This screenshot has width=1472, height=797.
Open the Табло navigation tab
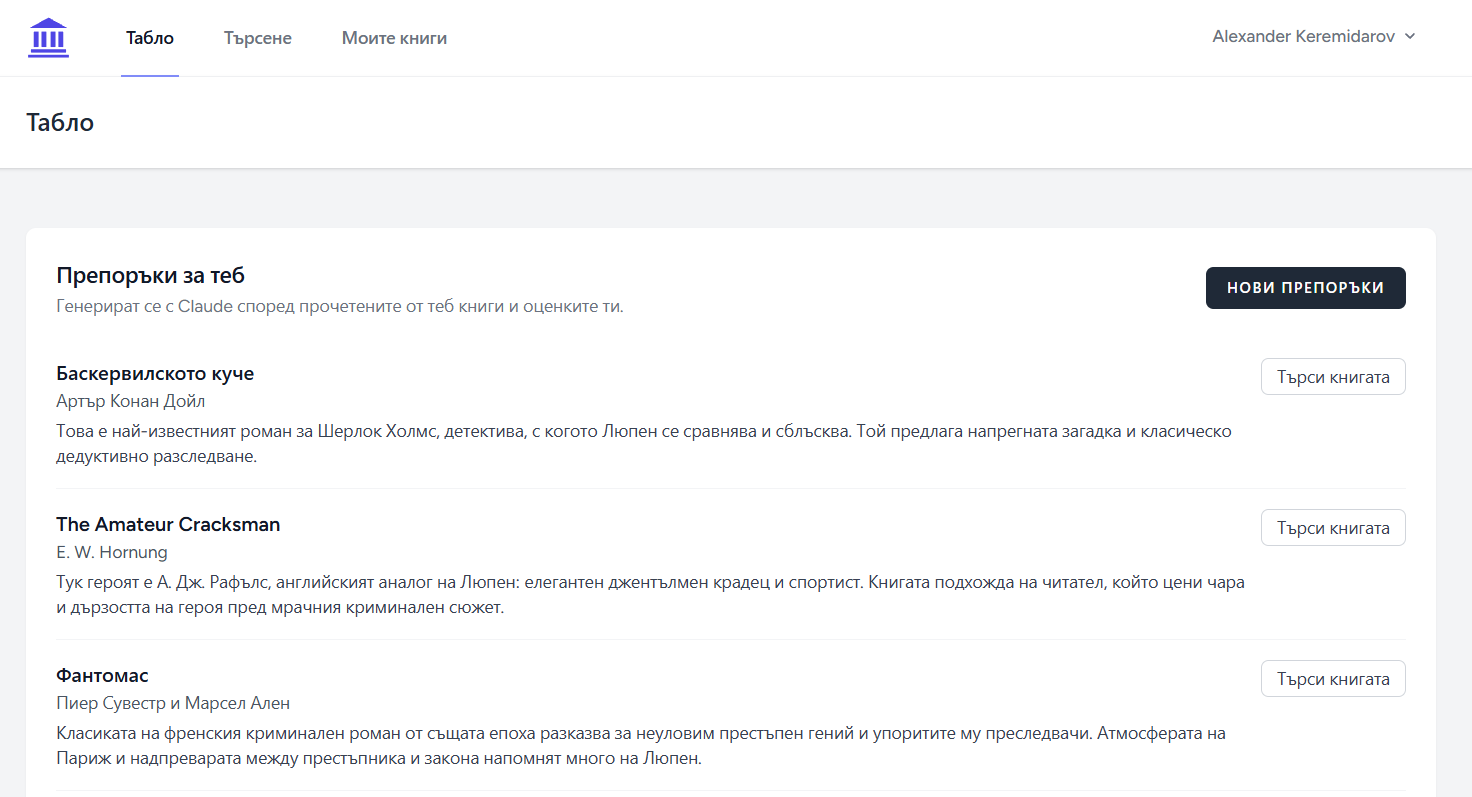click(x=150, y=38)
